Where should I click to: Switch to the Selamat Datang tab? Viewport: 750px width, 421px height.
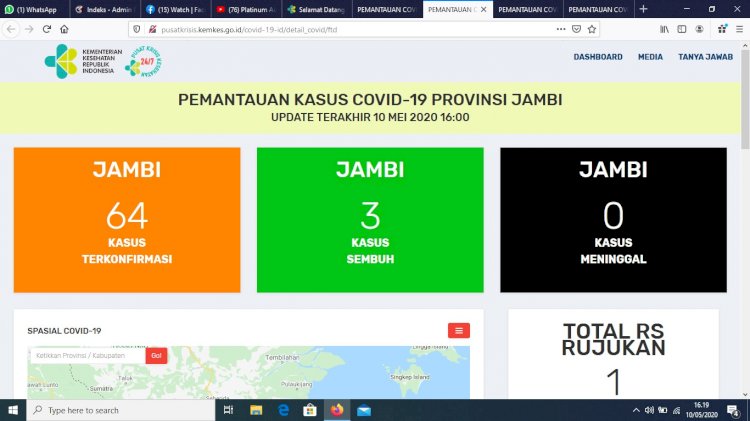pyautogui.click(x=316, y=9)
